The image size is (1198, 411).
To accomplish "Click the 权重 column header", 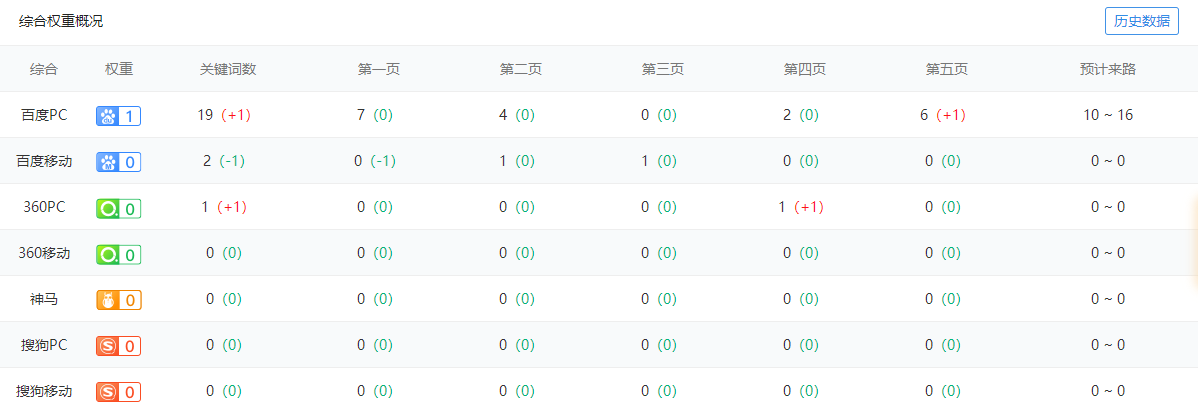I will coord(119,69).
